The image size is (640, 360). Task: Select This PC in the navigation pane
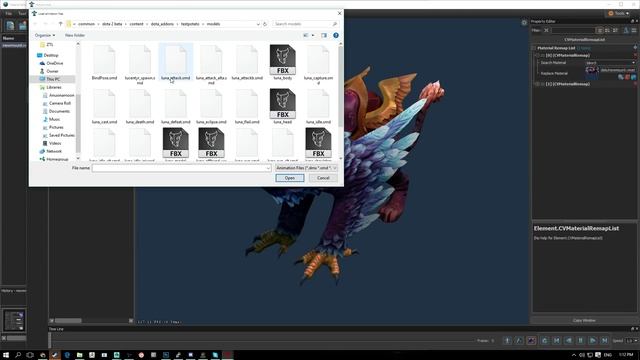tap(53, 79)
